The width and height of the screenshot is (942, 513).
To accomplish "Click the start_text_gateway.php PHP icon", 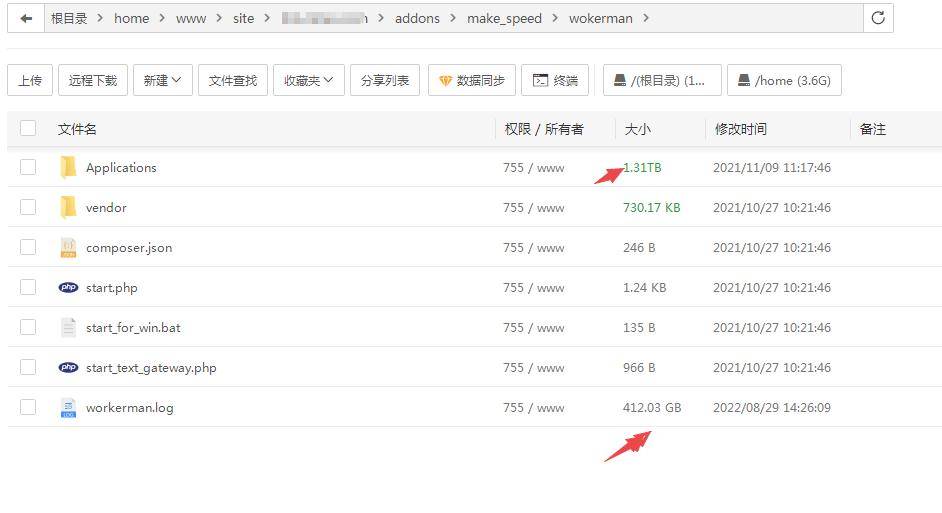I will tap(68, 367).
